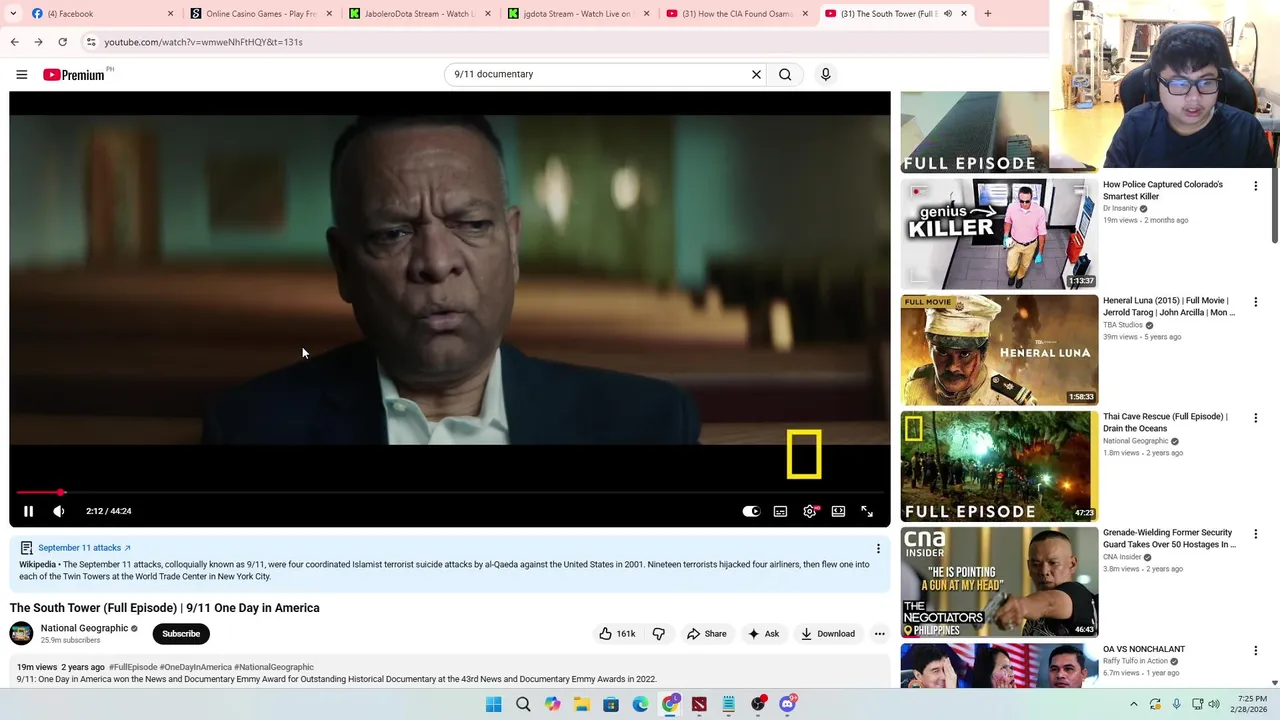This screenshot has width=1280, height=720.
Task: Seek using the video progress bar
Action: (x=450, y=492)
